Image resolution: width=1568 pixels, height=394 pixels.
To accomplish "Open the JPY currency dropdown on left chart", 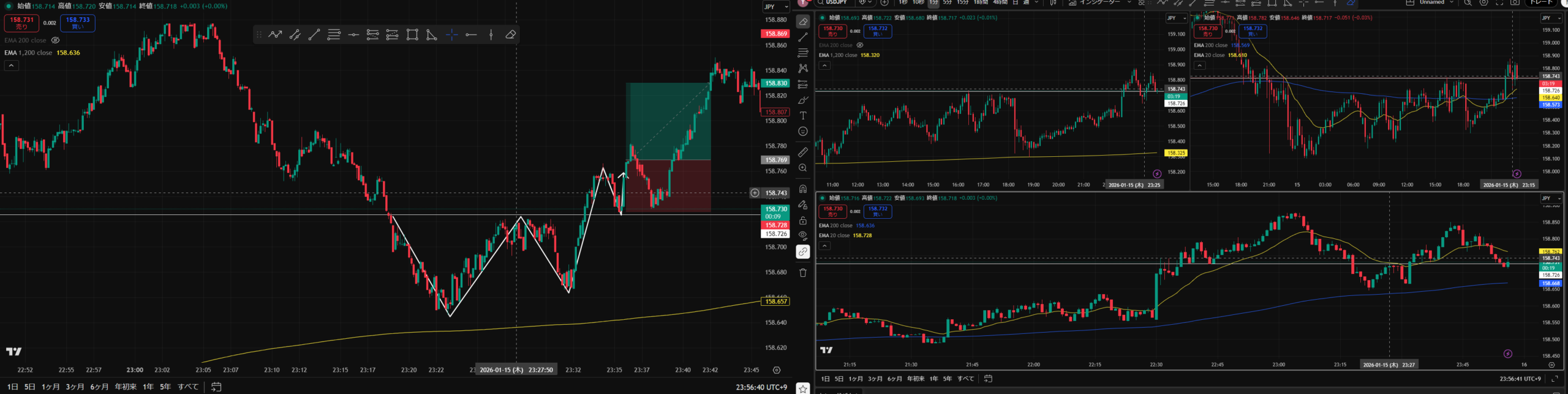I will [x=775, y=7].
